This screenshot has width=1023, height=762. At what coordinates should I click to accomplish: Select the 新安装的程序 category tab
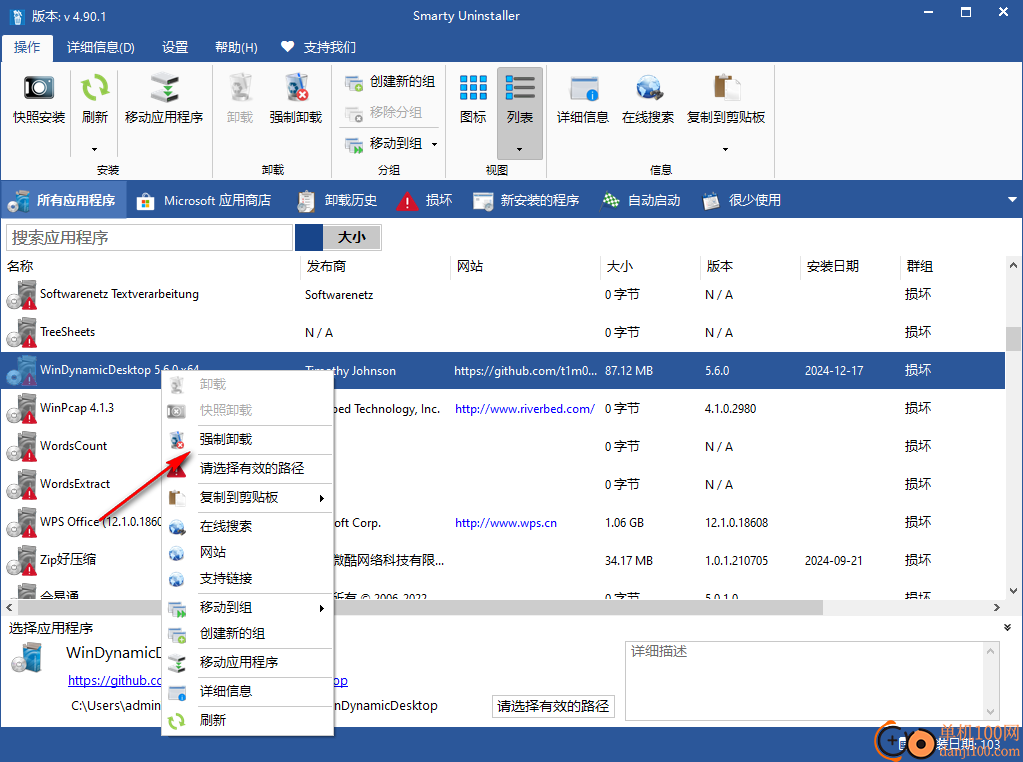click(x=526, y=200)
